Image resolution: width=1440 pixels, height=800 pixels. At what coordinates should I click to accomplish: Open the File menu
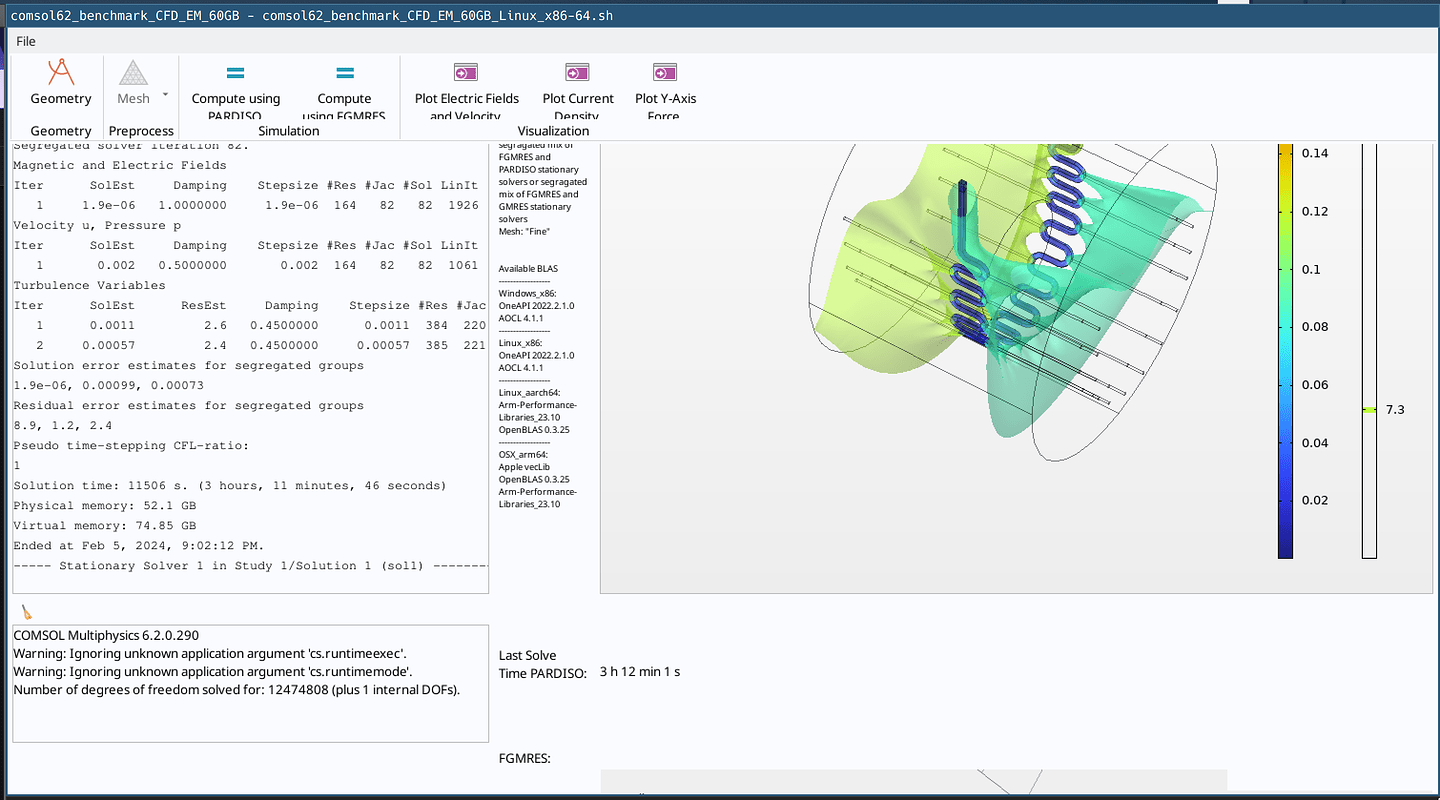[x=25, y=41]
